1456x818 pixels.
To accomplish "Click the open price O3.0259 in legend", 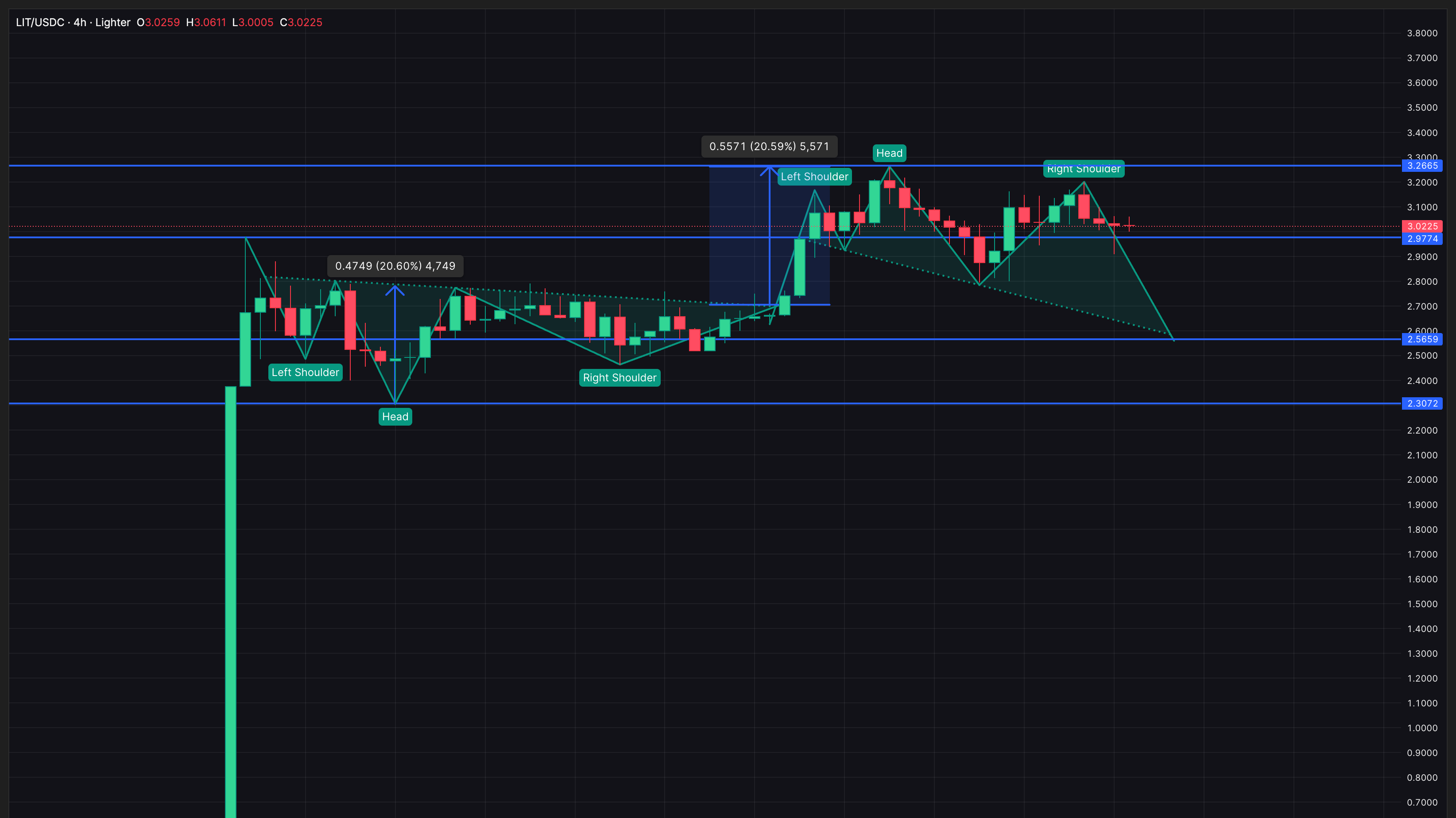I will 159,23.
